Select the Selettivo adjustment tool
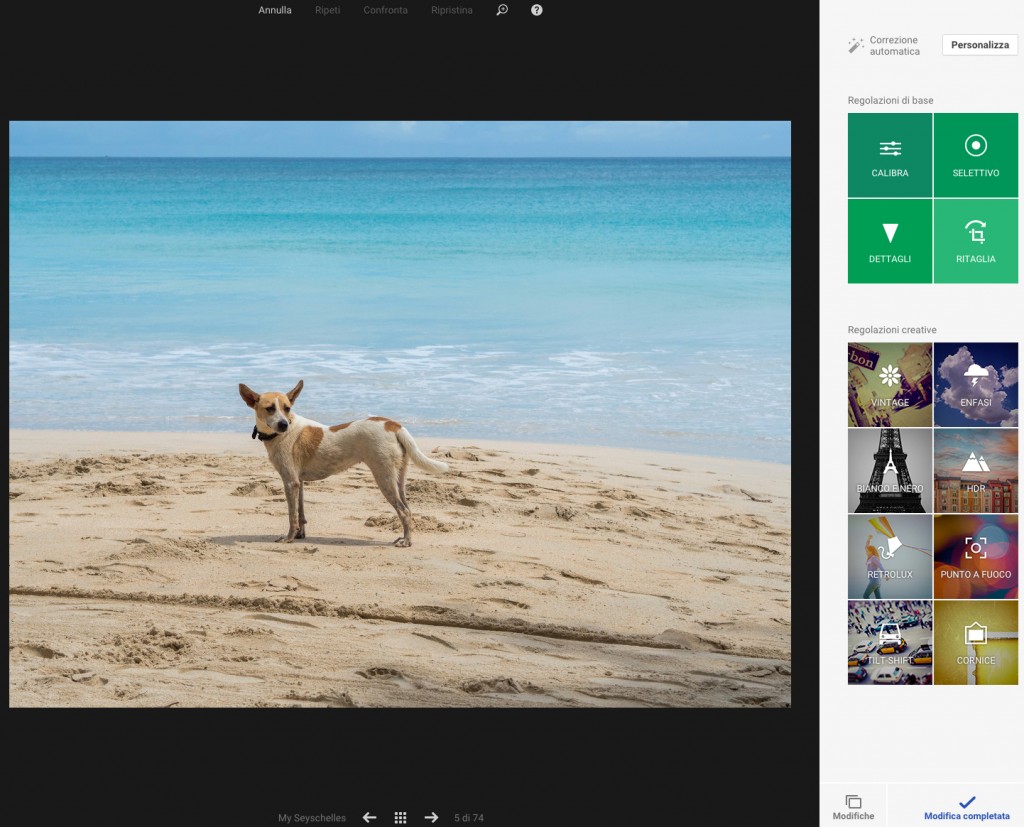 point(975,155)
